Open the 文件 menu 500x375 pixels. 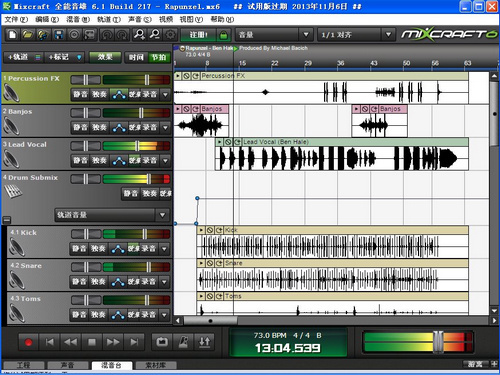point(16,20)
